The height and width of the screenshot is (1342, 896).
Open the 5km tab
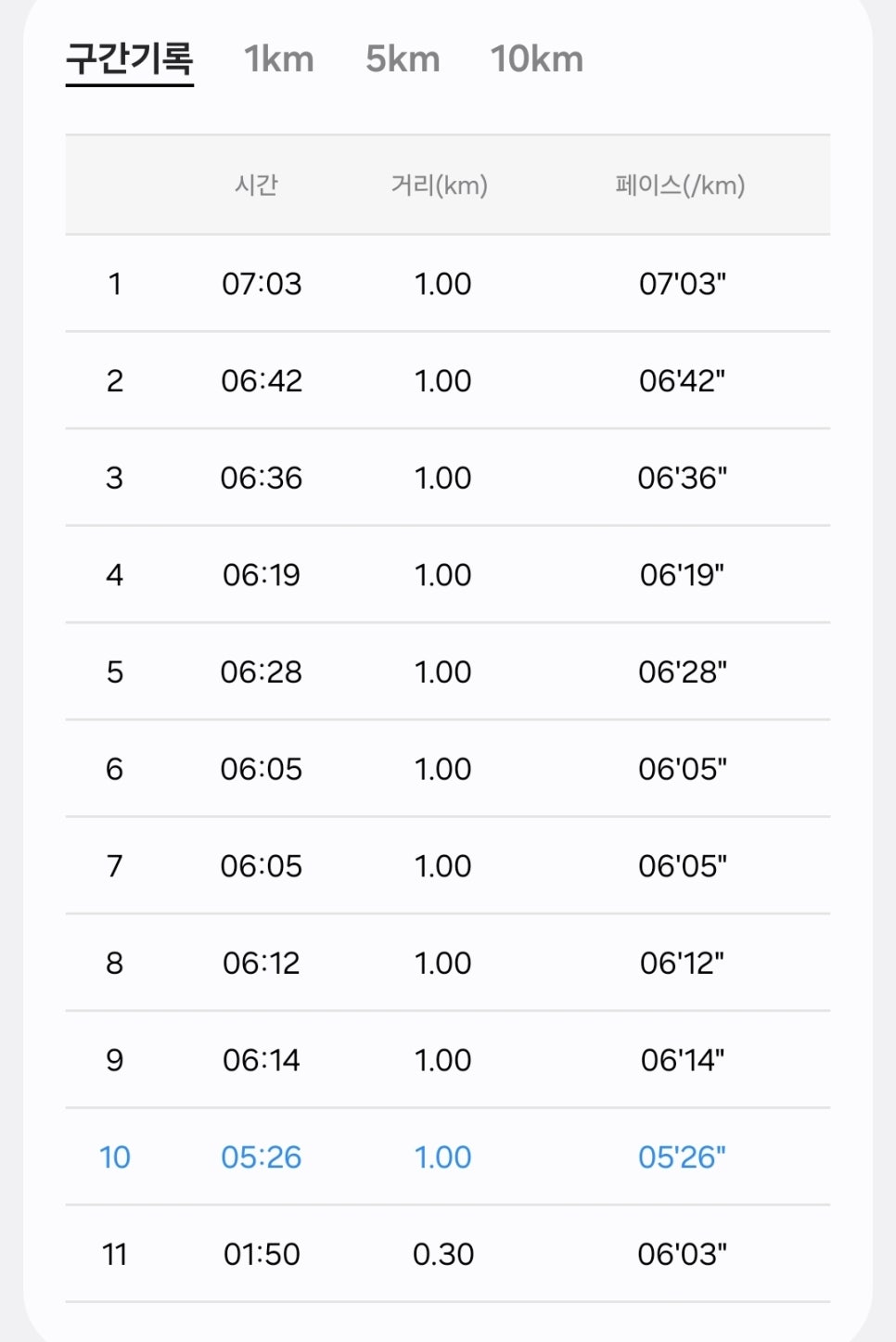point(403,59)
